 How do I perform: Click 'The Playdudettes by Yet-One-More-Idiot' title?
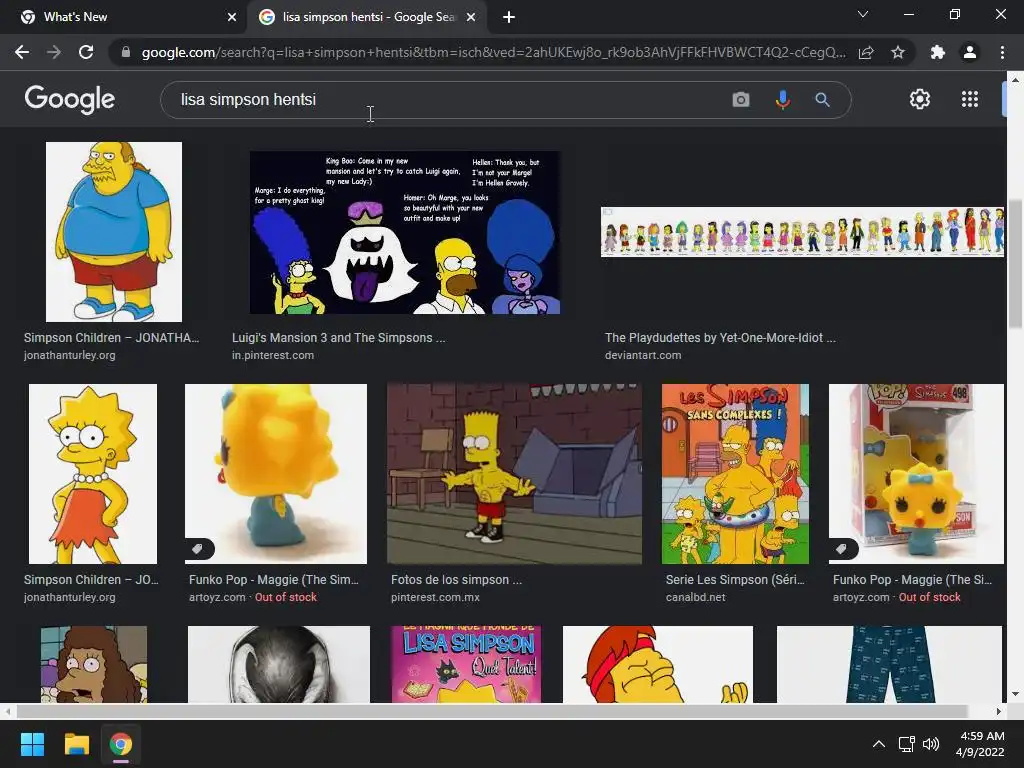coord(720,338)
